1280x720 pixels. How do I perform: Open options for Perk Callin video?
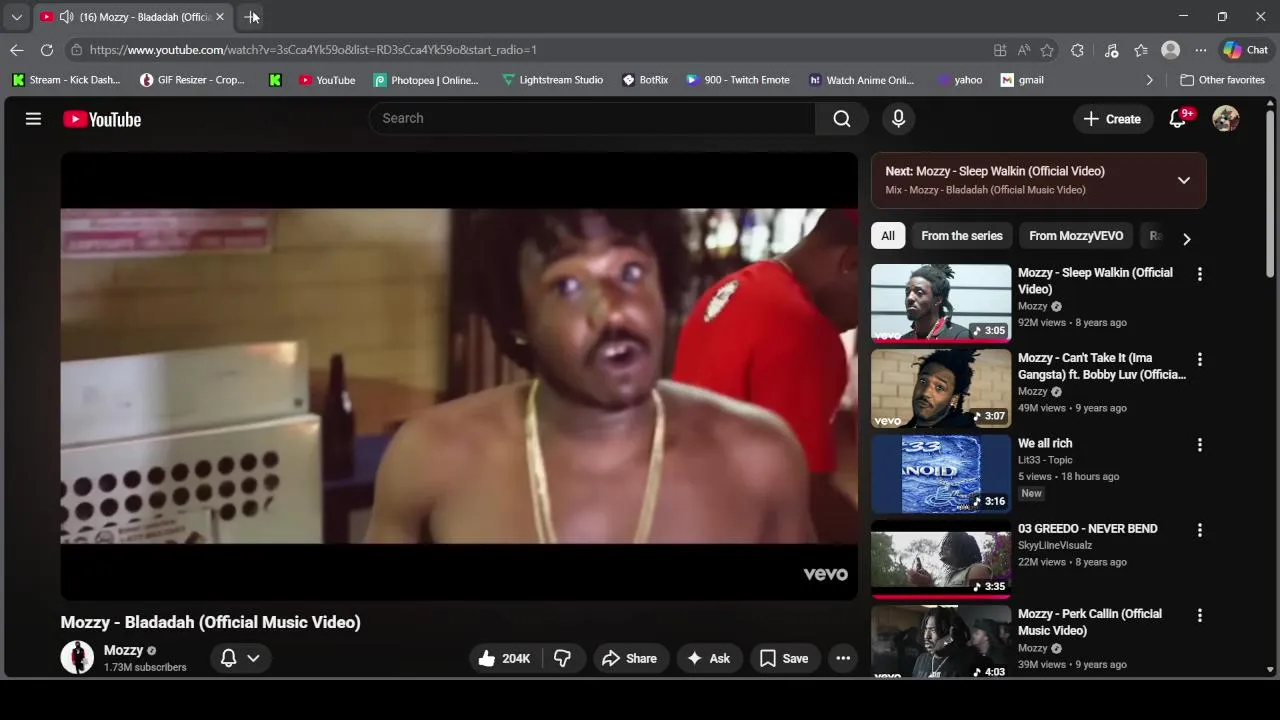click(x=1200, y=616)
